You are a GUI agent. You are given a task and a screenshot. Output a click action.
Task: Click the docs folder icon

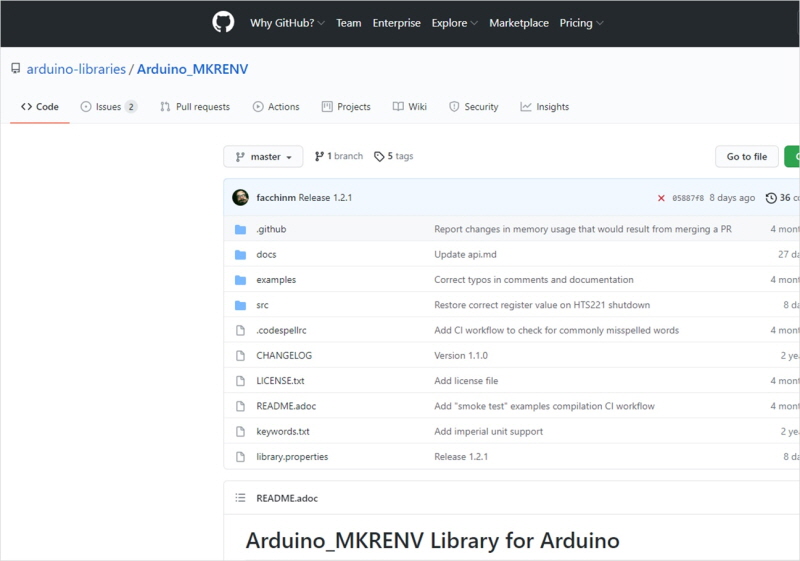coord(240,254)
